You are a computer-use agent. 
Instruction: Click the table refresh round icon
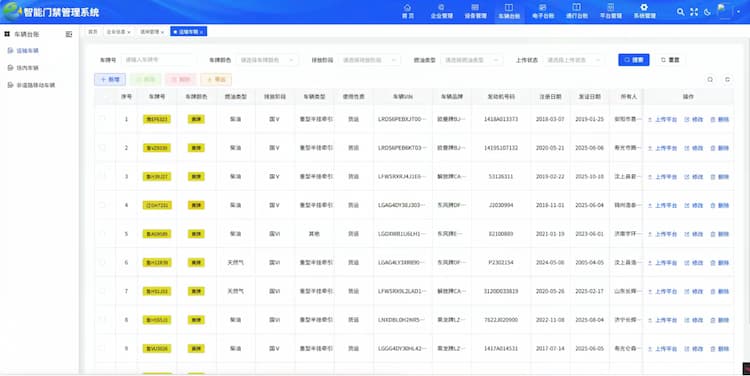(x=728, y=79)
